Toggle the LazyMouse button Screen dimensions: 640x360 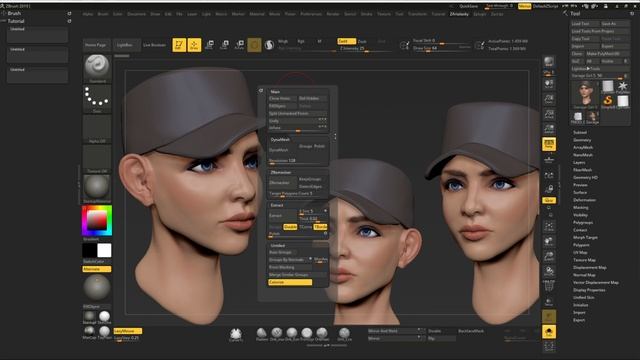[128, 331]
